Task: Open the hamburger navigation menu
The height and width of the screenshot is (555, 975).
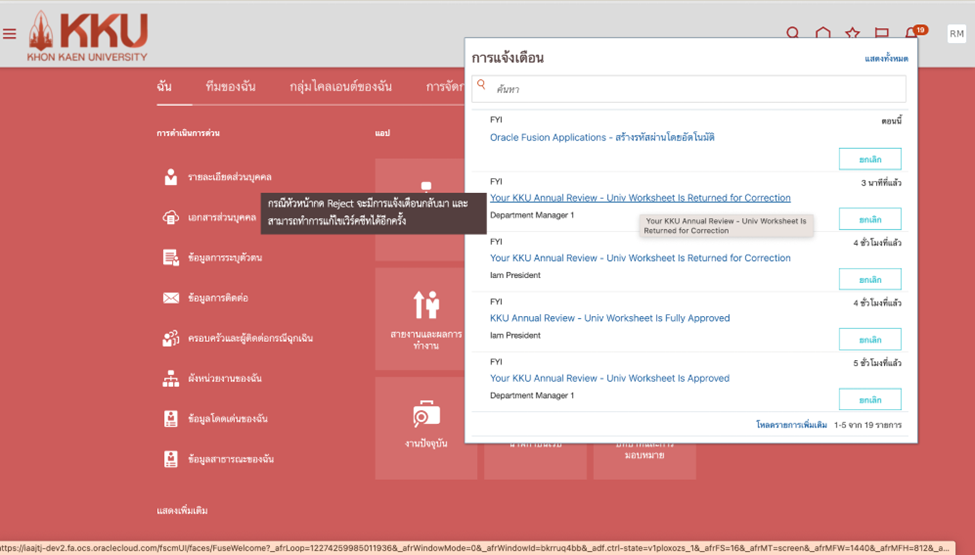Action: [x=10, y=34]
